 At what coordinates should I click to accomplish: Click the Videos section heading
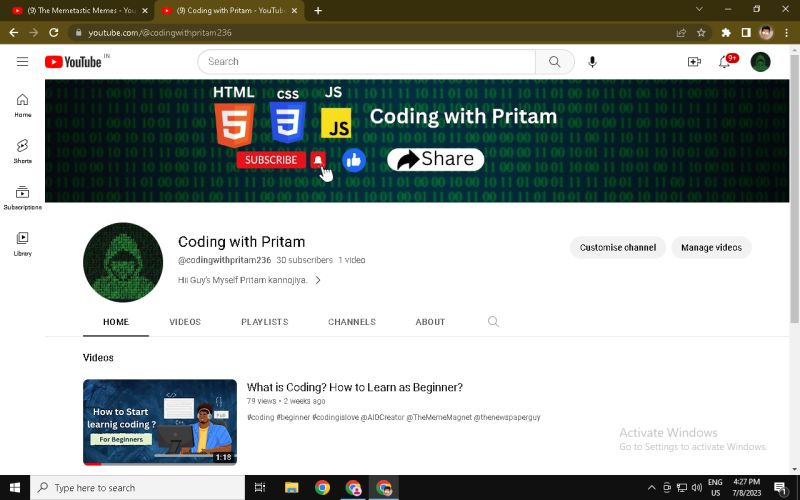click(98, 358)
